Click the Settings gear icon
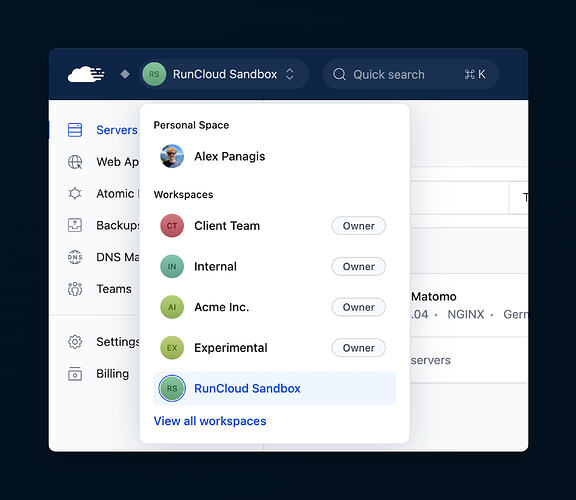Image resolution: width=576 pixels, height=500 pixels. 75,342
